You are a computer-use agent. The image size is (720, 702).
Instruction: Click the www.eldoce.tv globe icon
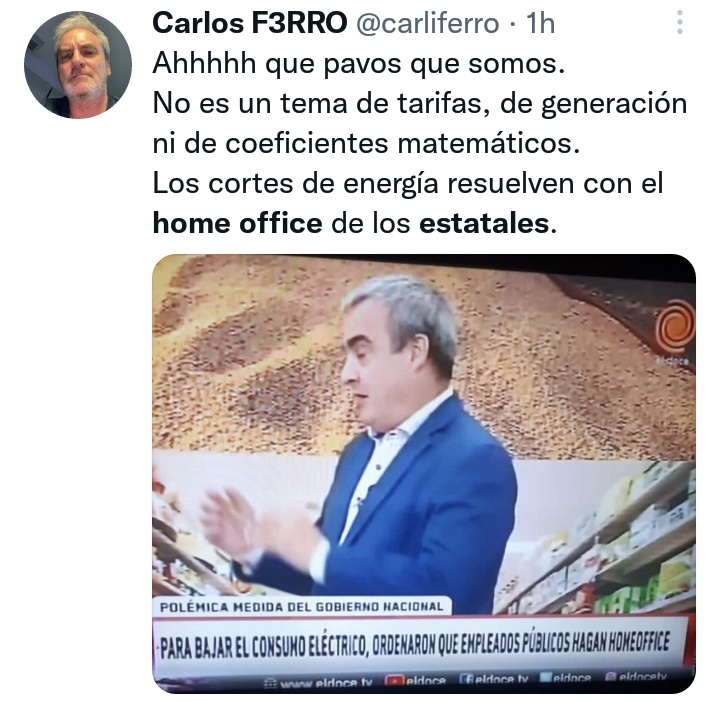[271, 683]
